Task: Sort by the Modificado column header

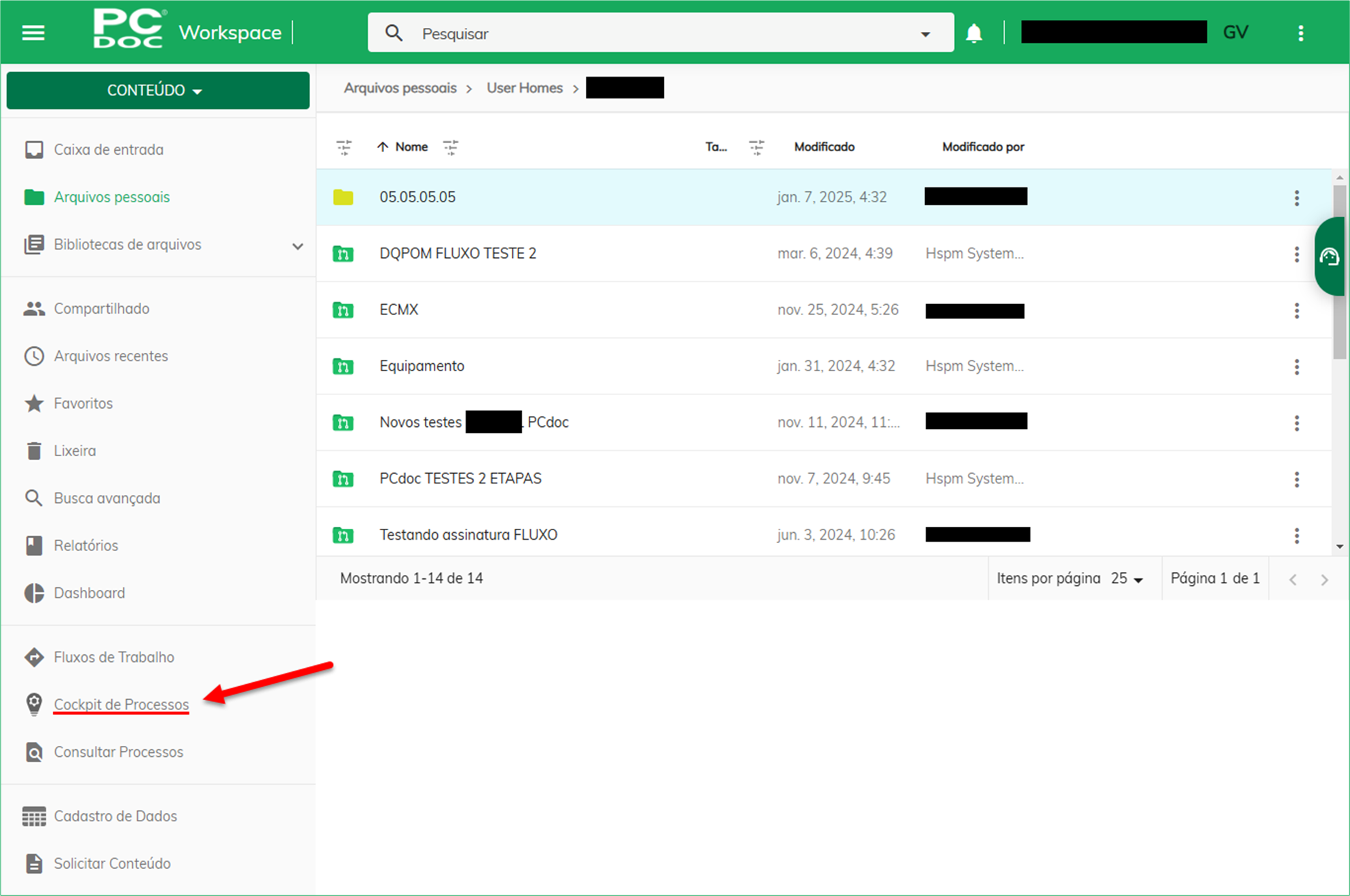Action: (x=824, y=147)
